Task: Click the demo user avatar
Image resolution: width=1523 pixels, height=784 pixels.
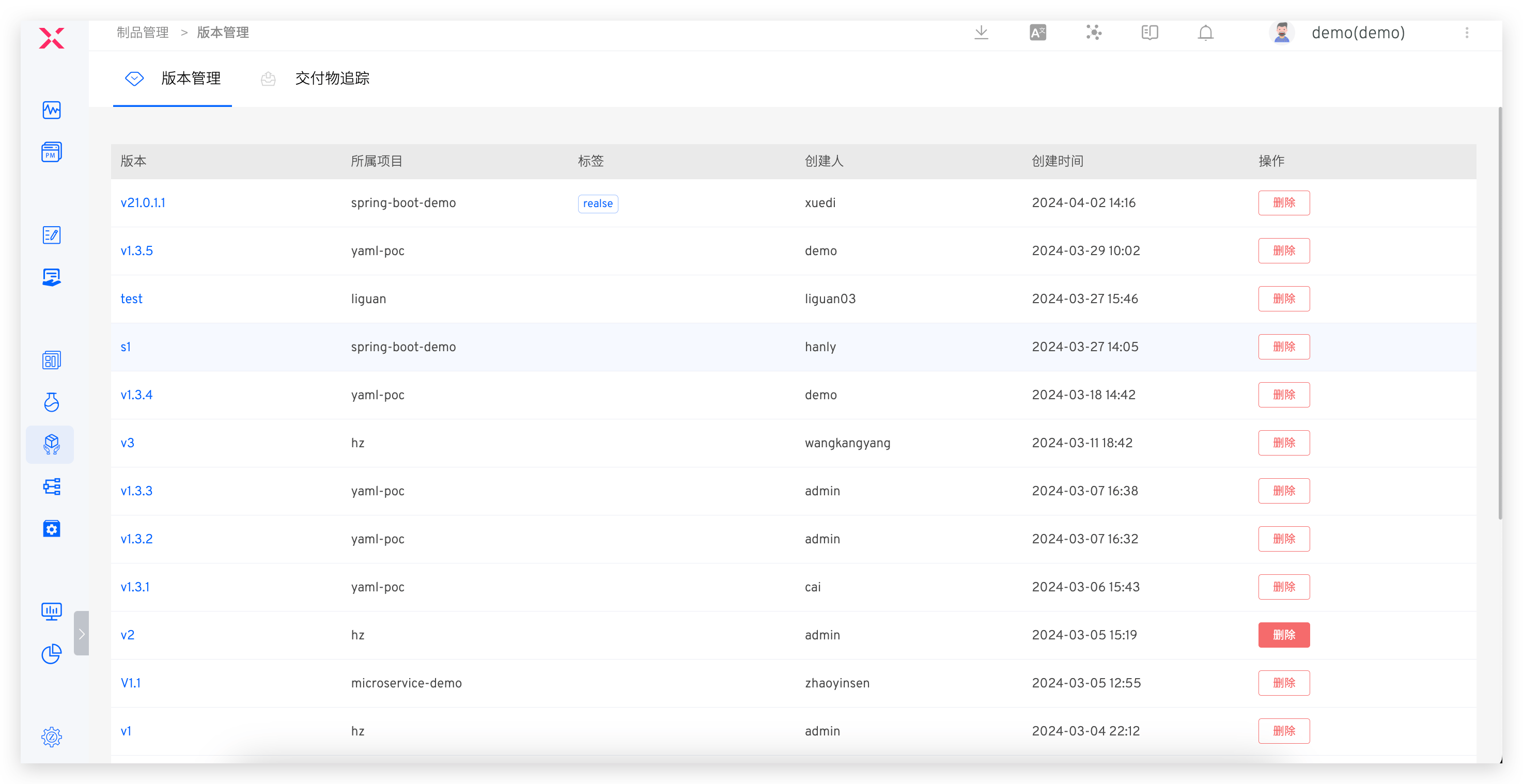Action: 1282,33
